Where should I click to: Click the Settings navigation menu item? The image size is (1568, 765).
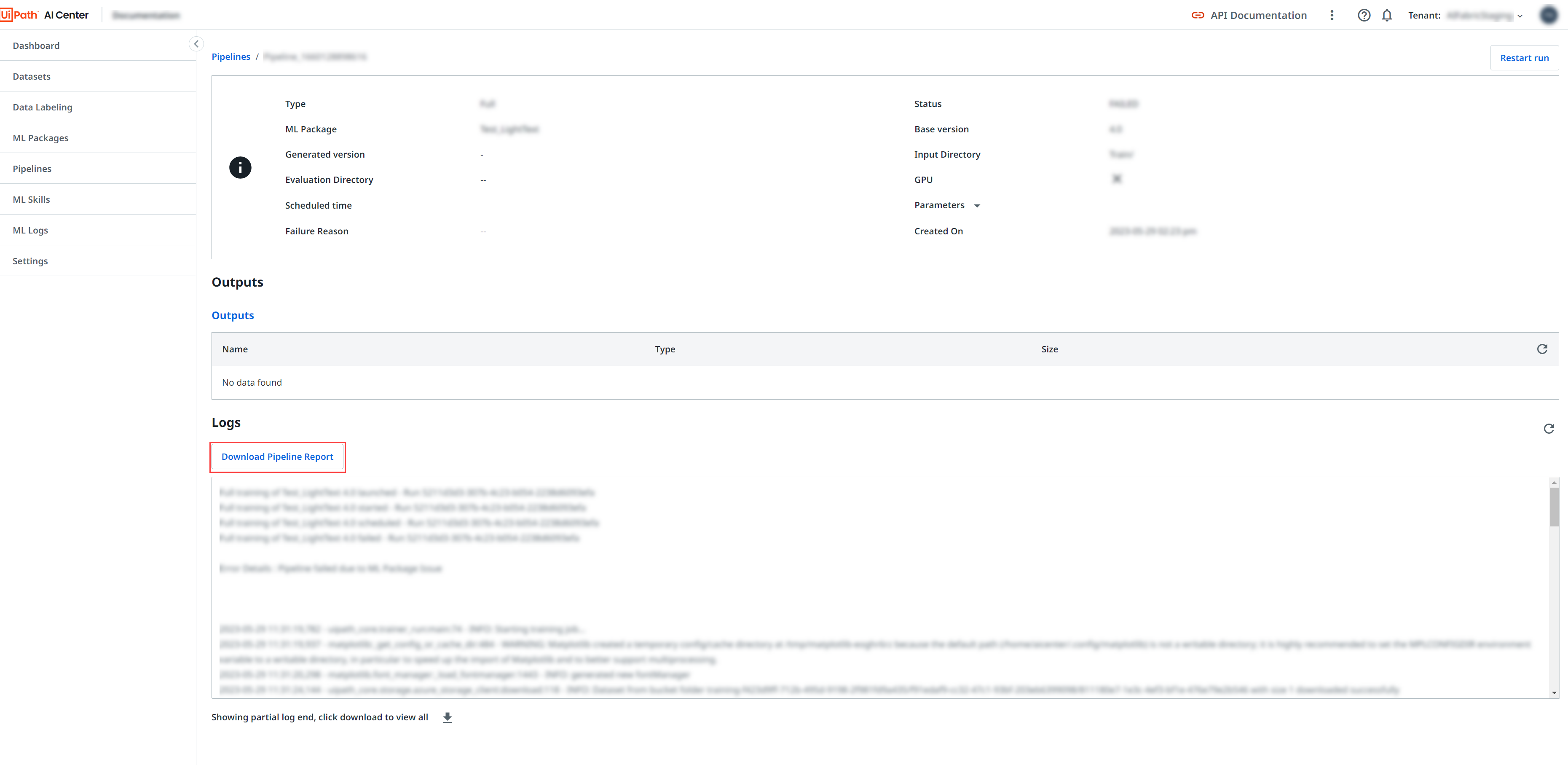tap(30, 260)
